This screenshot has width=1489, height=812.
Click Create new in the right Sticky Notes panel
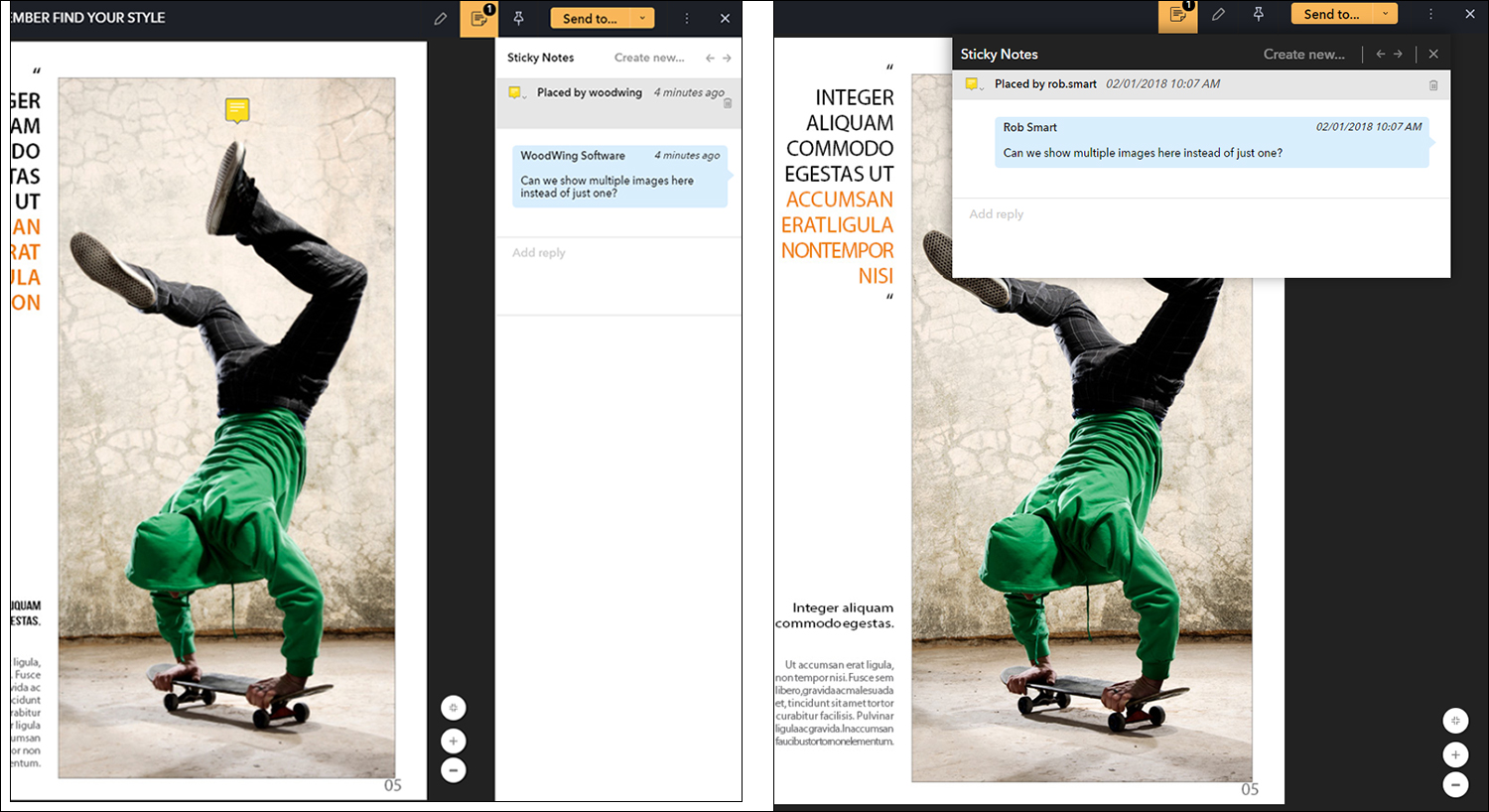1303,55
